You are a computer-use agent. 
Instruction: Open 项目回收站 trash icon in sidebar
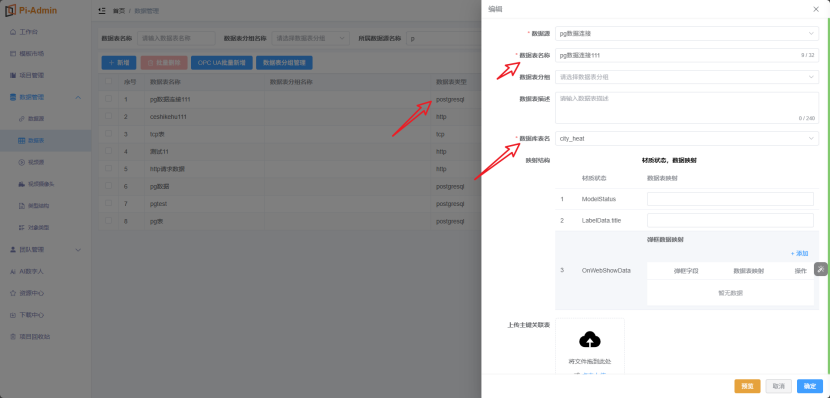coord(13,337)
